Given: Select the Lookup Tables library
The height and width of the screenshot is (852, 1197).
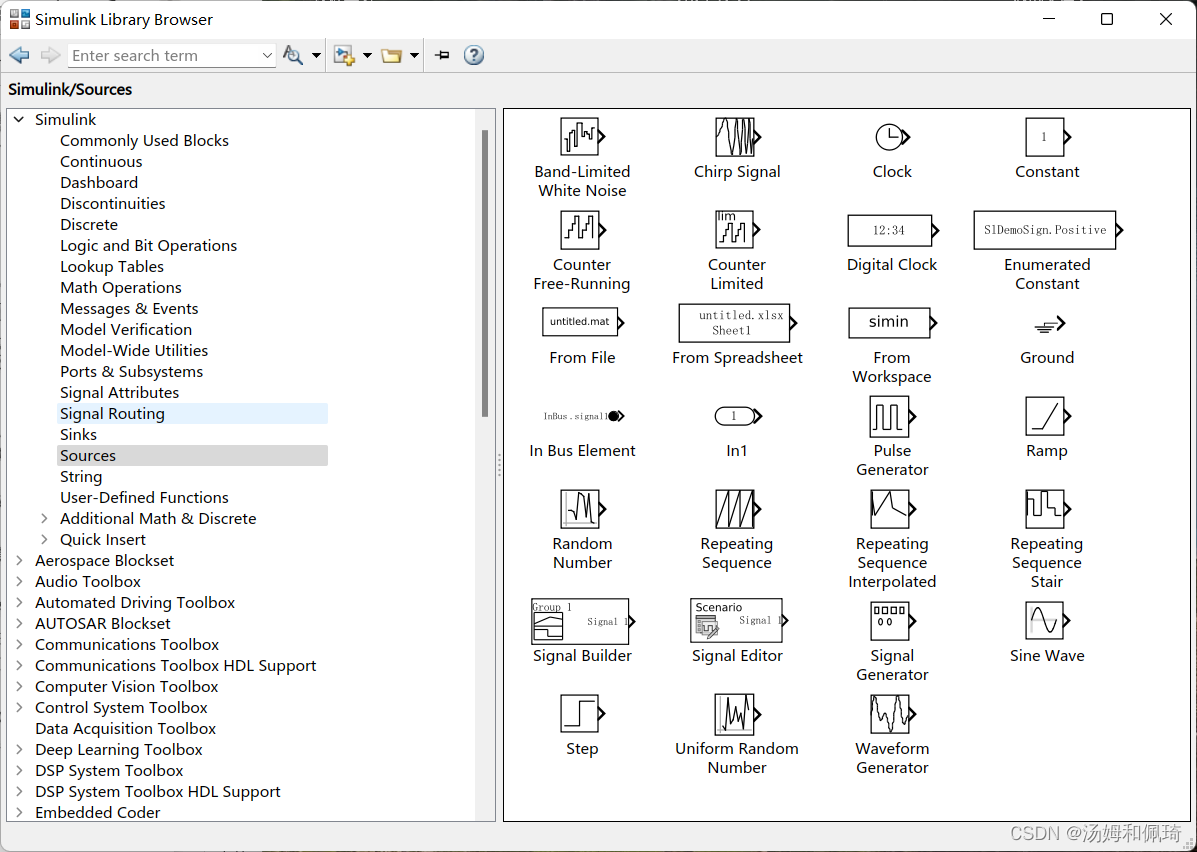Looking at the screenshot, I should pos(112,266).
